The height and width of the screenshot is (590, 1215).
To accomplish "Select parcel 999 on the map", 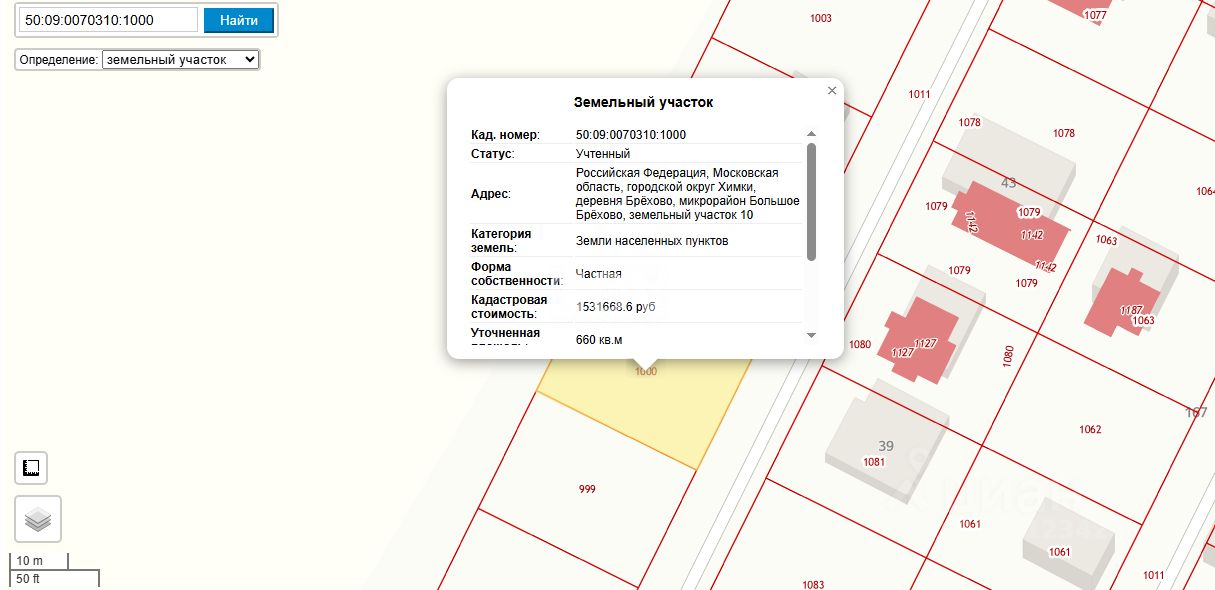I will coord(587,489).
